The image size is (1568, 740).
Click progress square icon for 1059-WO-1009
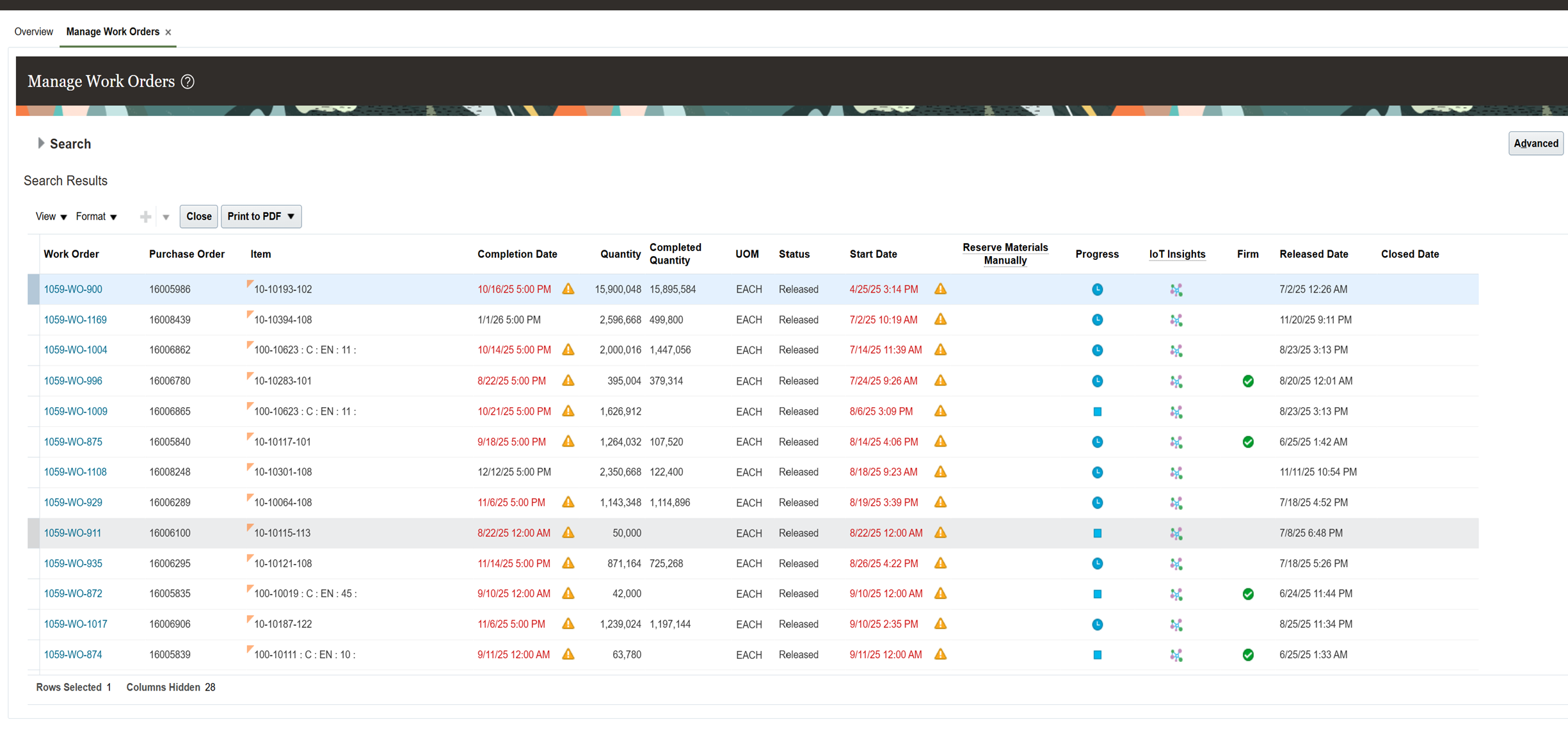pyautogui.click(x=1097, y=412)
